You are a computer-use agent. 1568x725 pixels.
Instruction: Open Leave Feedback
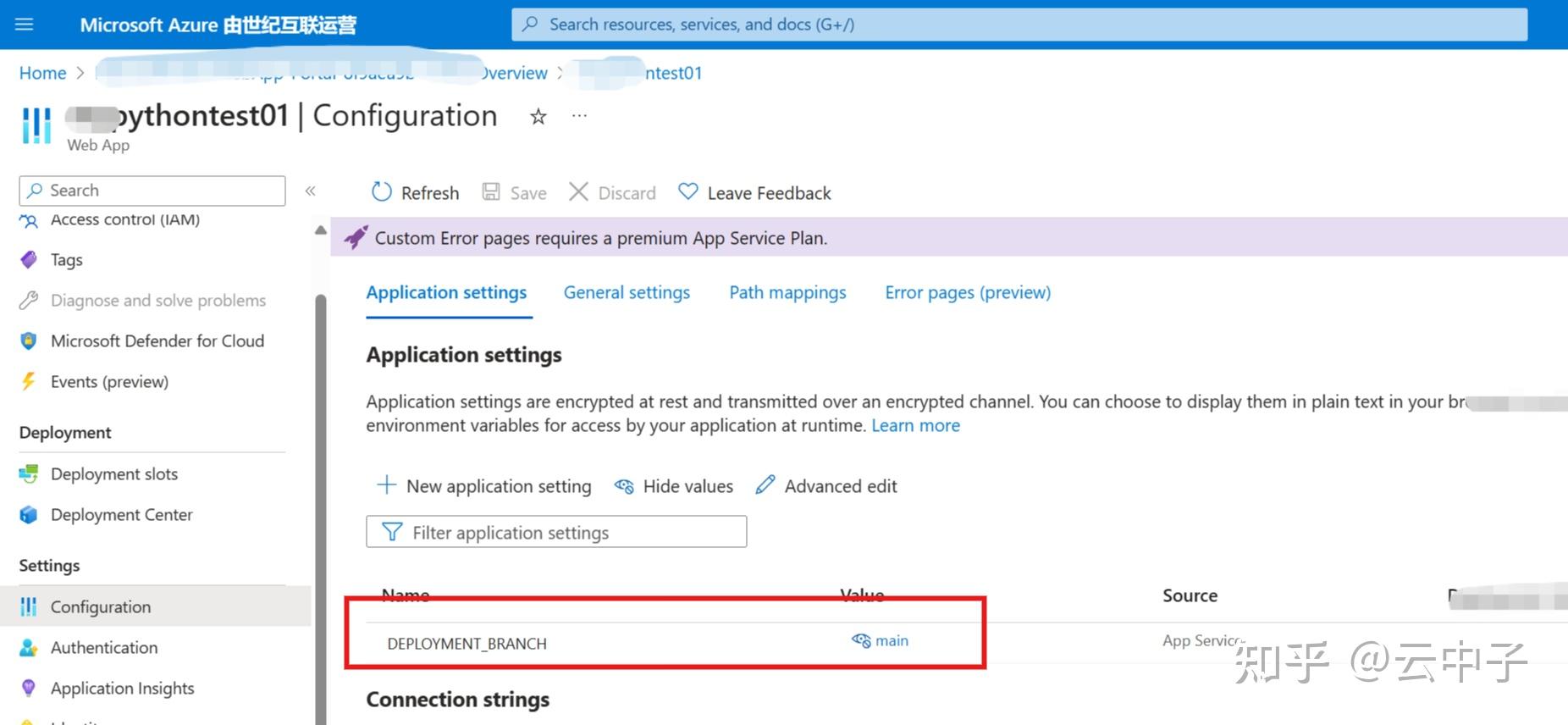pyautogui.click(x=754, y=193)
